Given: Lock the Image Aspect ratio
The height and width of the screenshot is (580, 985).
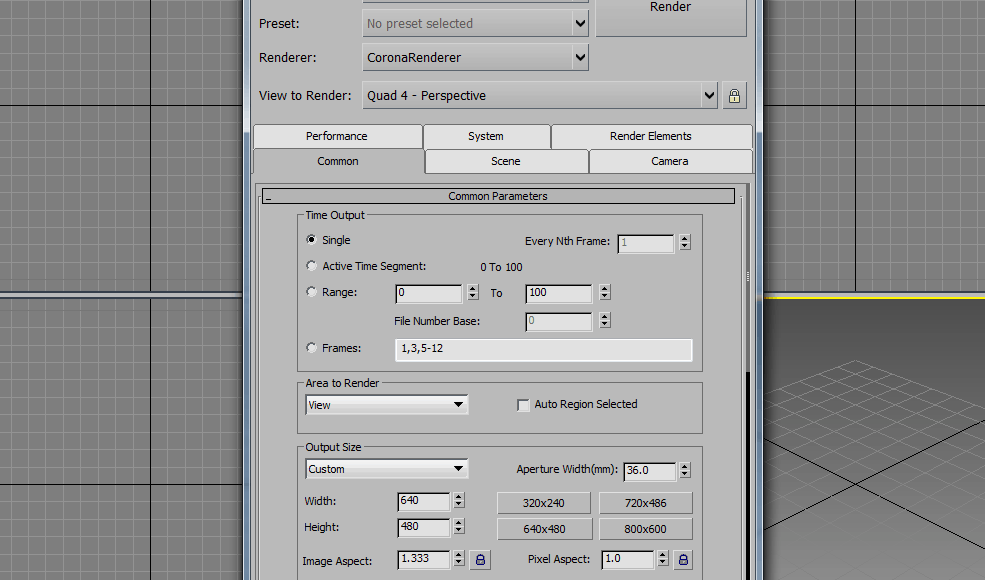Looking at the screenshot, I should coord(481,560).
